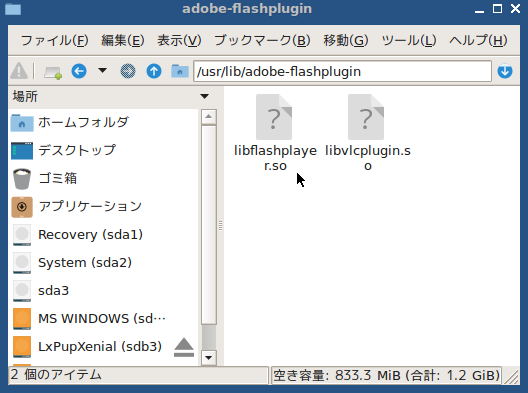The image size is (528, 393).
Task: Click the path field showing /usr/lib/adobe-flashplugin
Action: [342, 71]
